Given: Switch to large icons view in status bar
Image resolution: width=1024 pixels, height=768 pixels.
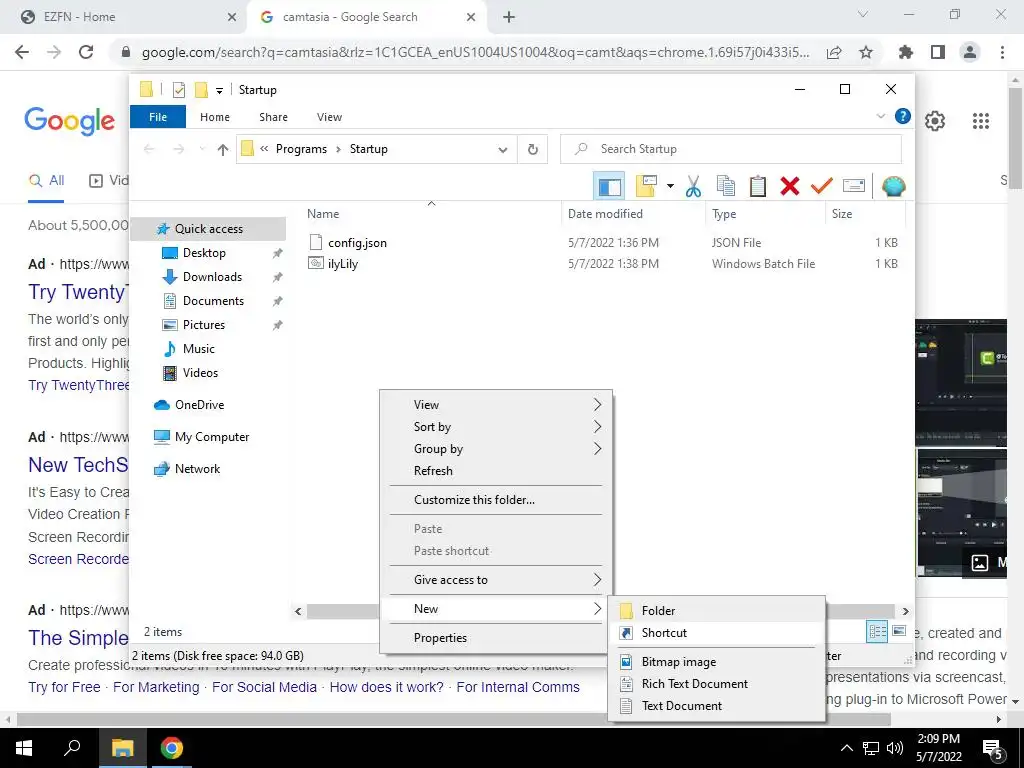Looking at the screenshot, I should tap(899, 632).
